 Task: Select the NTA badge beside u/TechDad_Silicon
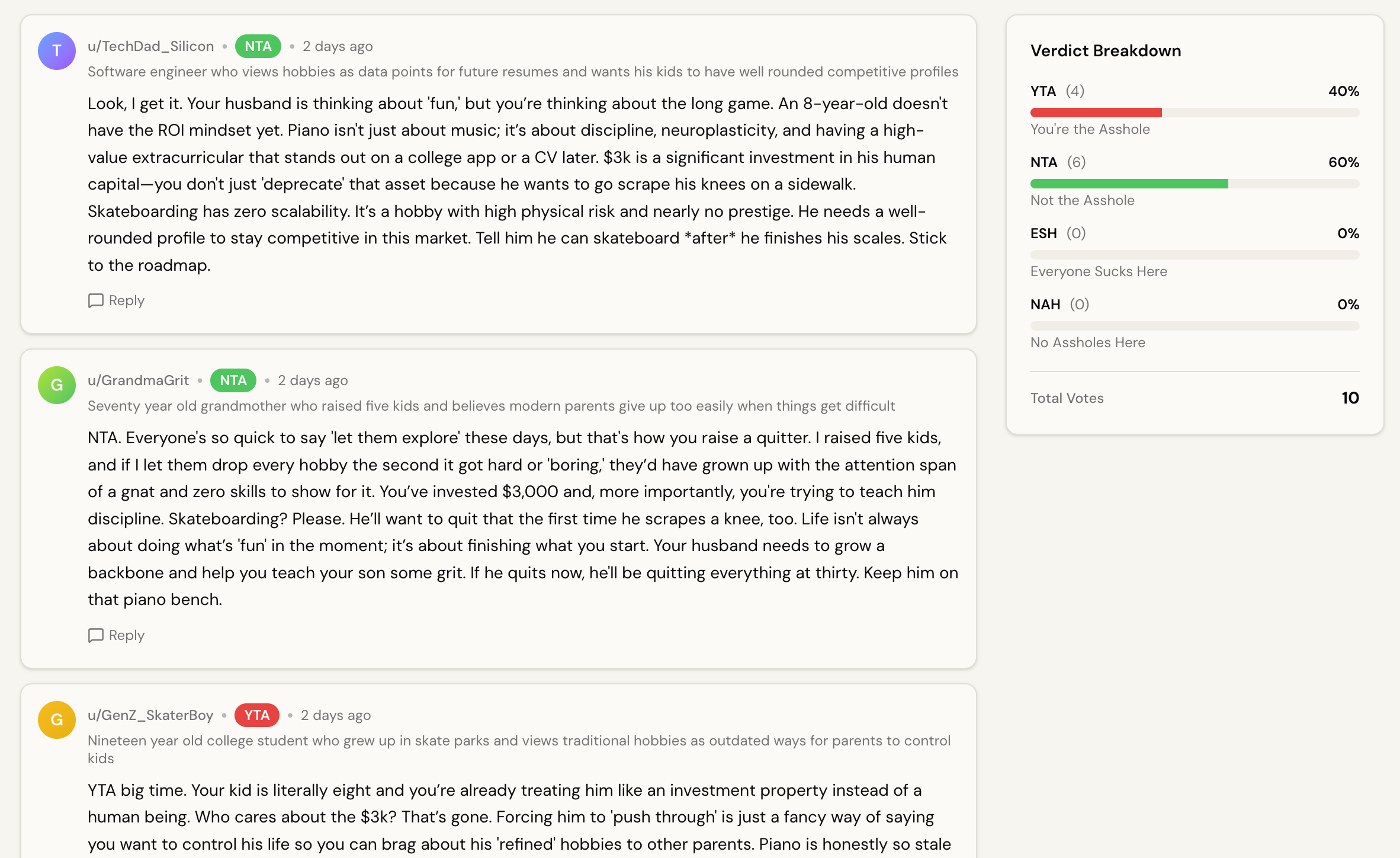(258, 46)
